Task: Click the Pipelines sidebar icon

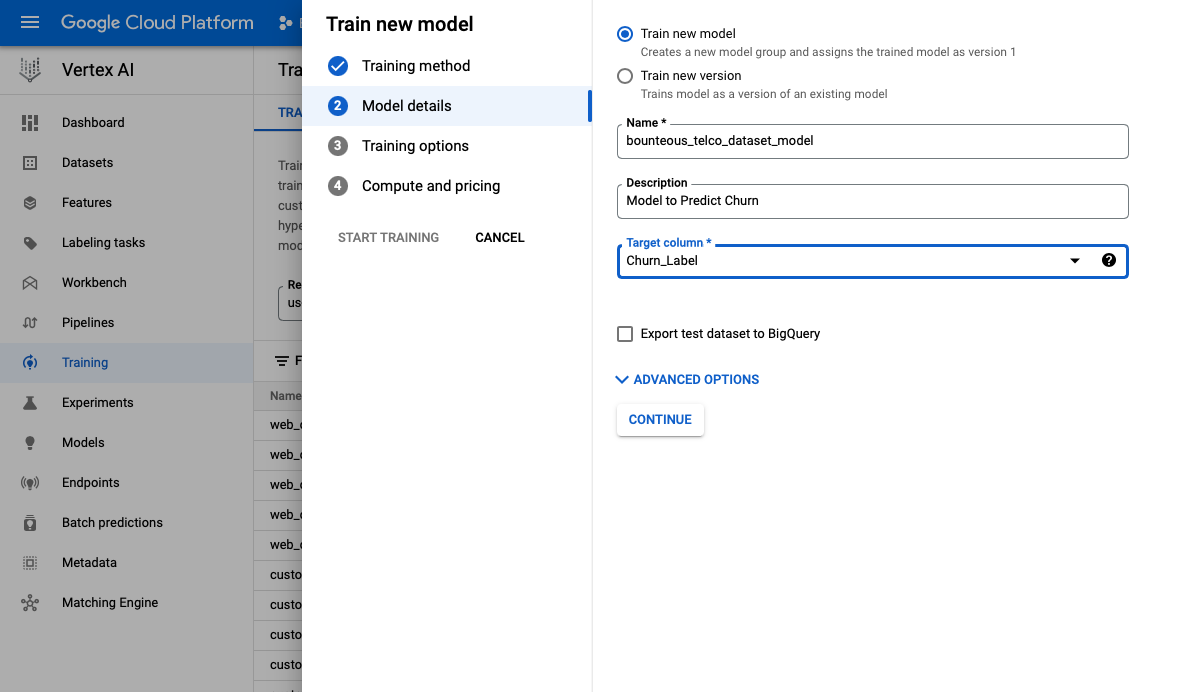Action: (x=30, y=323)
